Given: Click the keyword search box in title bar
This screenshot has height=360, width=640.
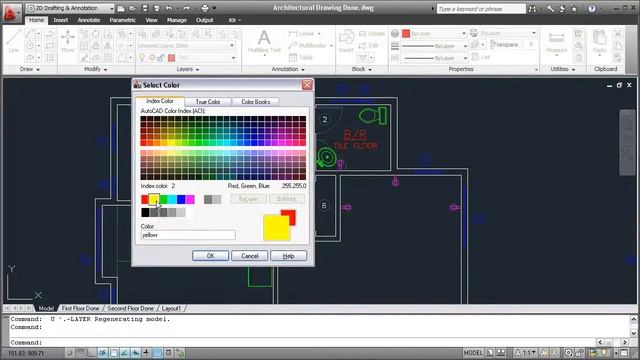Looking at the screenshot, I should coord(481,9).
